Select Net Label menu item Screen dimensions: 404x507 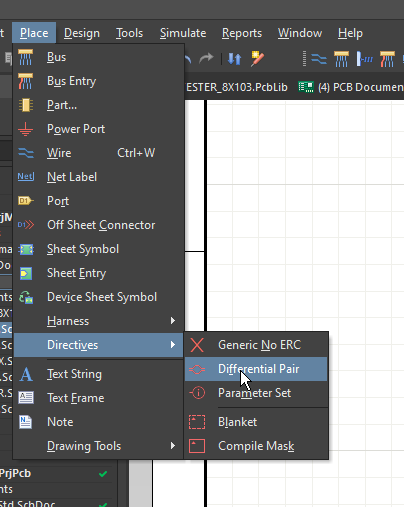pos(99,177)
